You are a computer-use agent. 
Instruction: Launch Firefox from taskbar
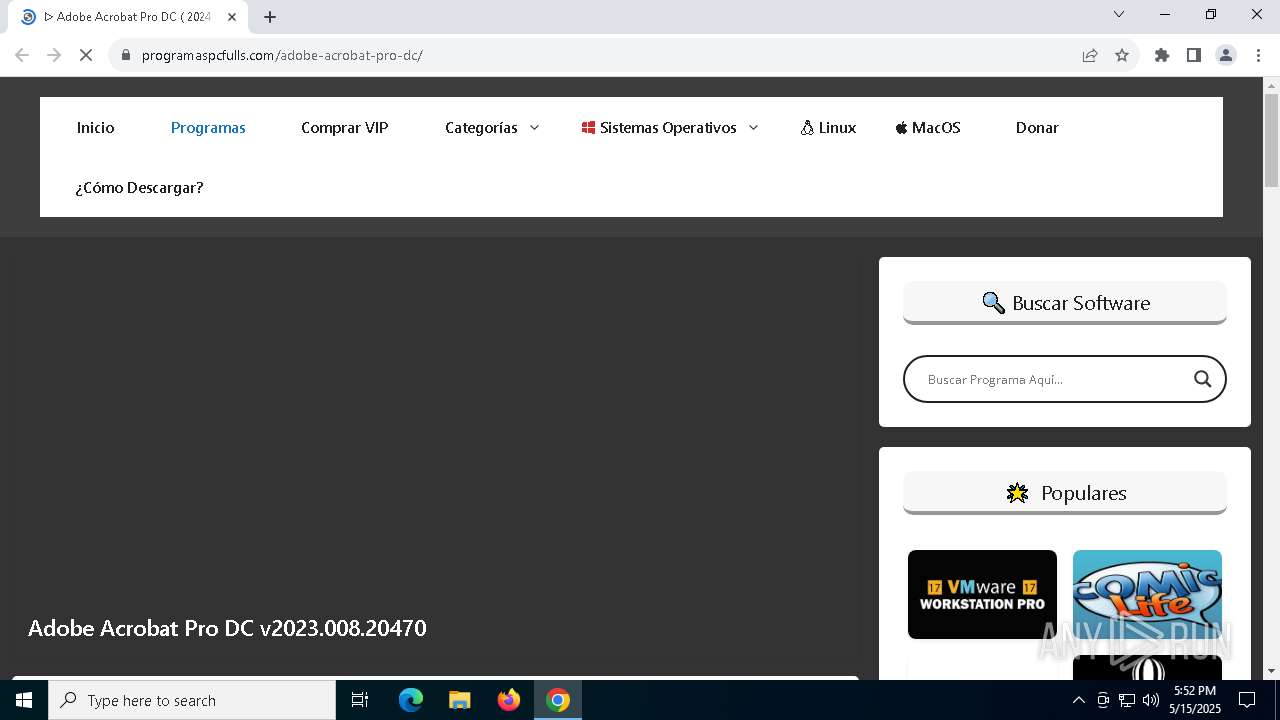tap(509, 700)
